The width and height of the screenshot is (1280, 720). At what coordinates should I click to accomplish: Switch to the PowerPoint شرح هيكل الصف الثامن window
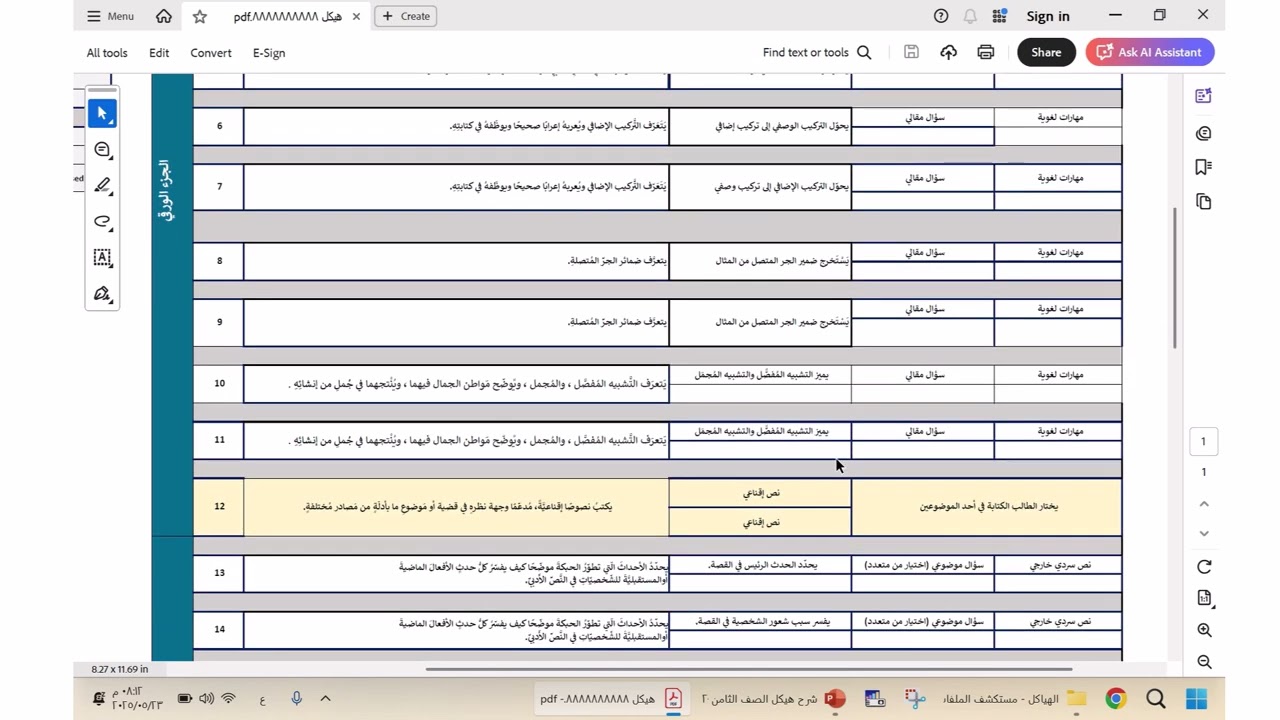[773, 699]
